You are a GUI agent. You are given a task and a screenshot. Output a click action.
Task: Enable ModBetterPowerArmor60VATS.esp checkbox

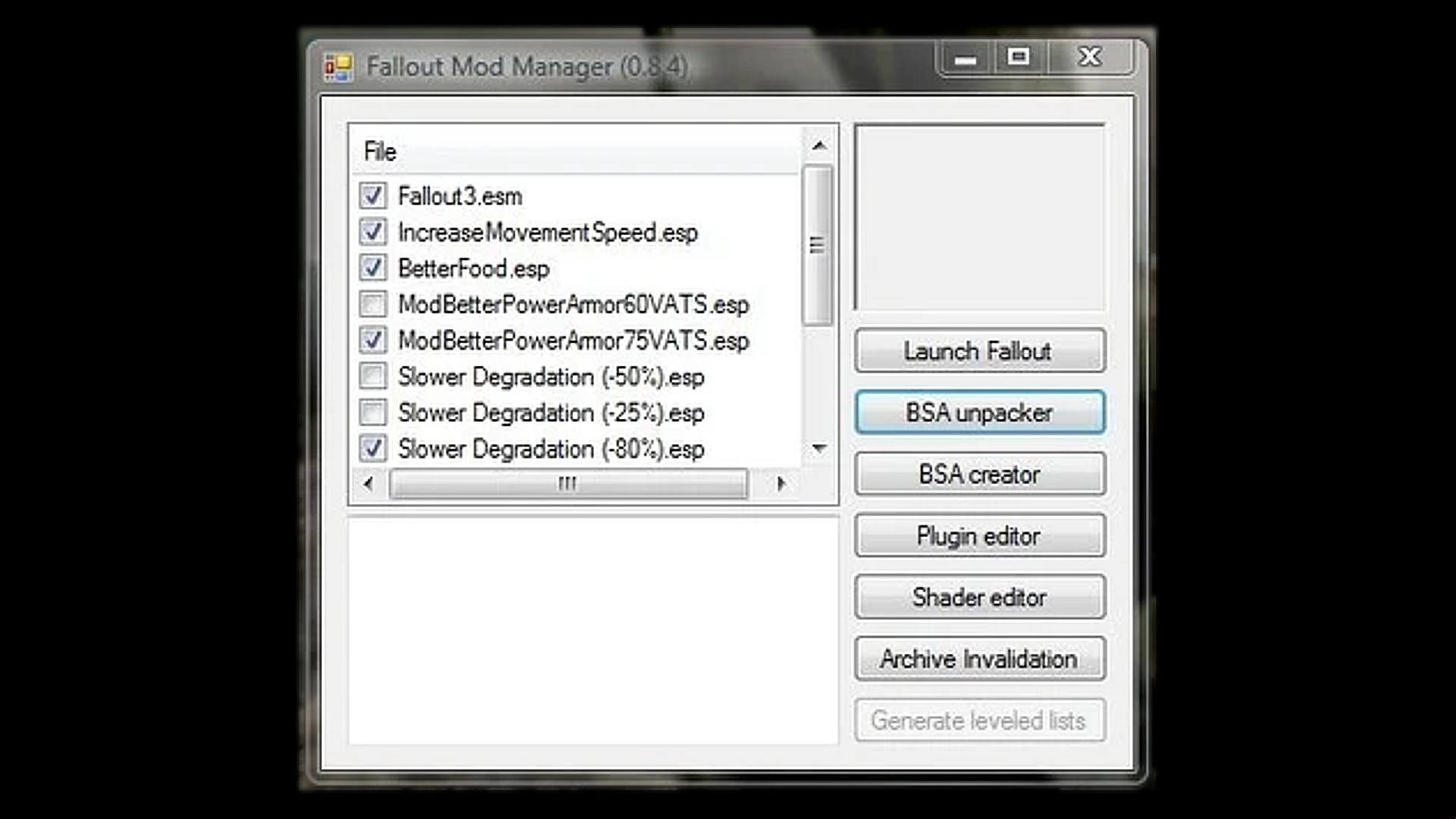coord(372,304)
